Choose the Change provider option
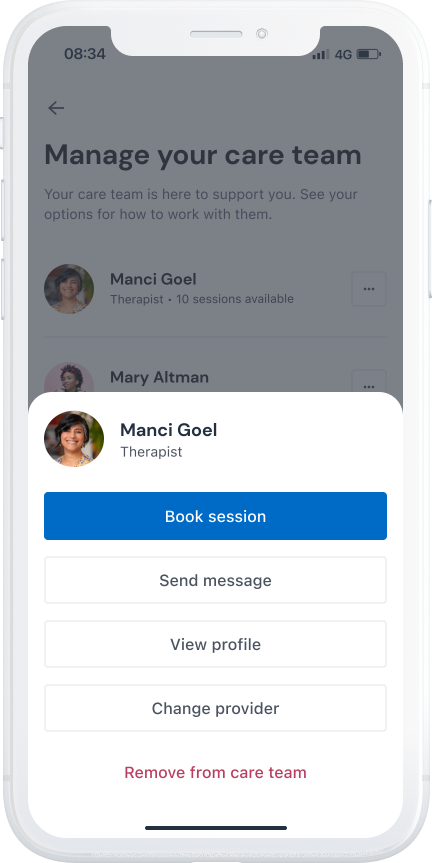 click(x=215, y=708)
